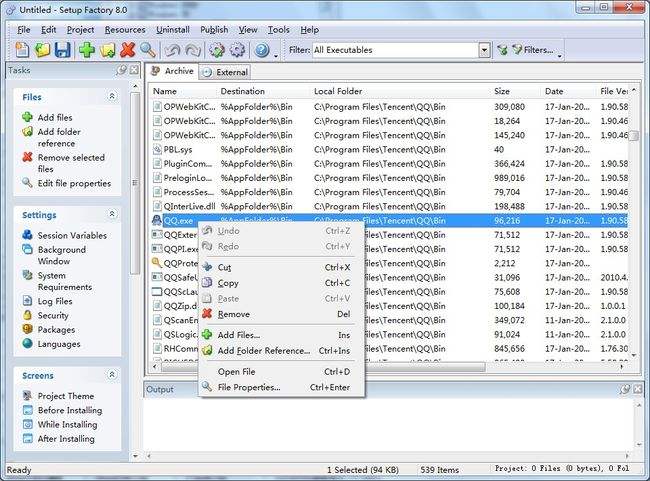Image resolution: width=650 pixels, height=481 pixels.
Task: Select the PBL.sys file row
Action: pos(389,149)
